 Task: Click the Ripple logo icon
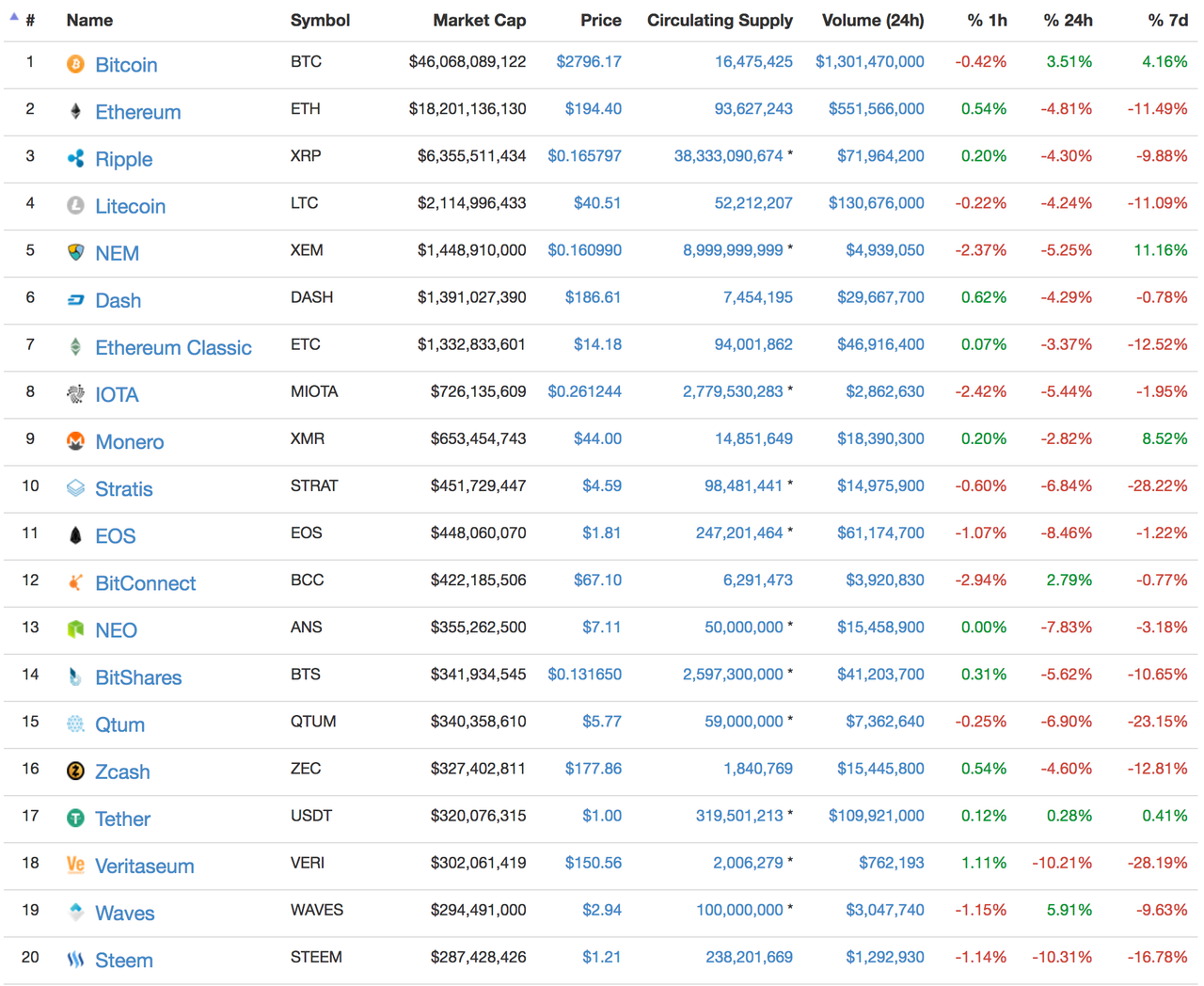75,158
